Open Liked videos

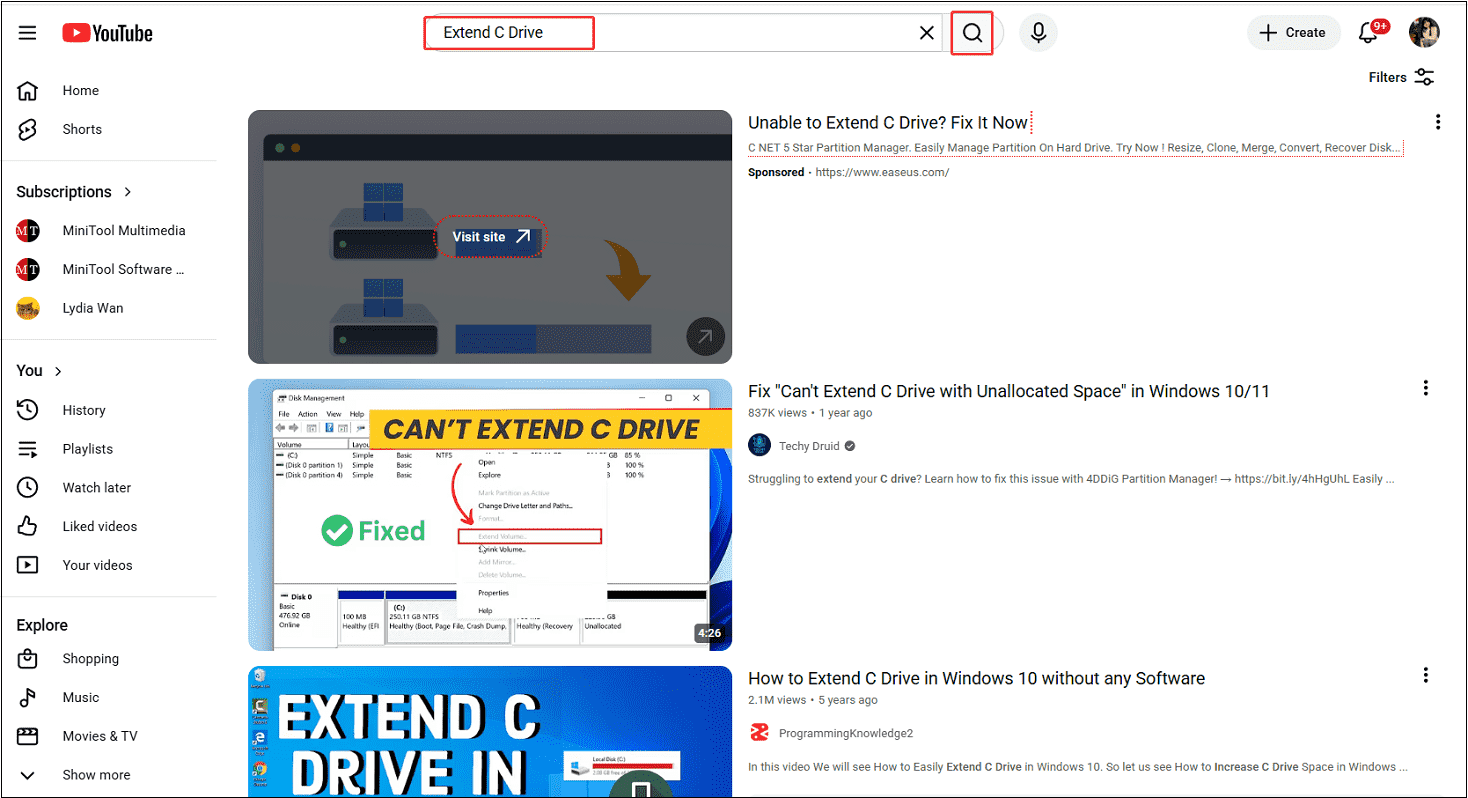pyautogui.click(x=99, y=526)
